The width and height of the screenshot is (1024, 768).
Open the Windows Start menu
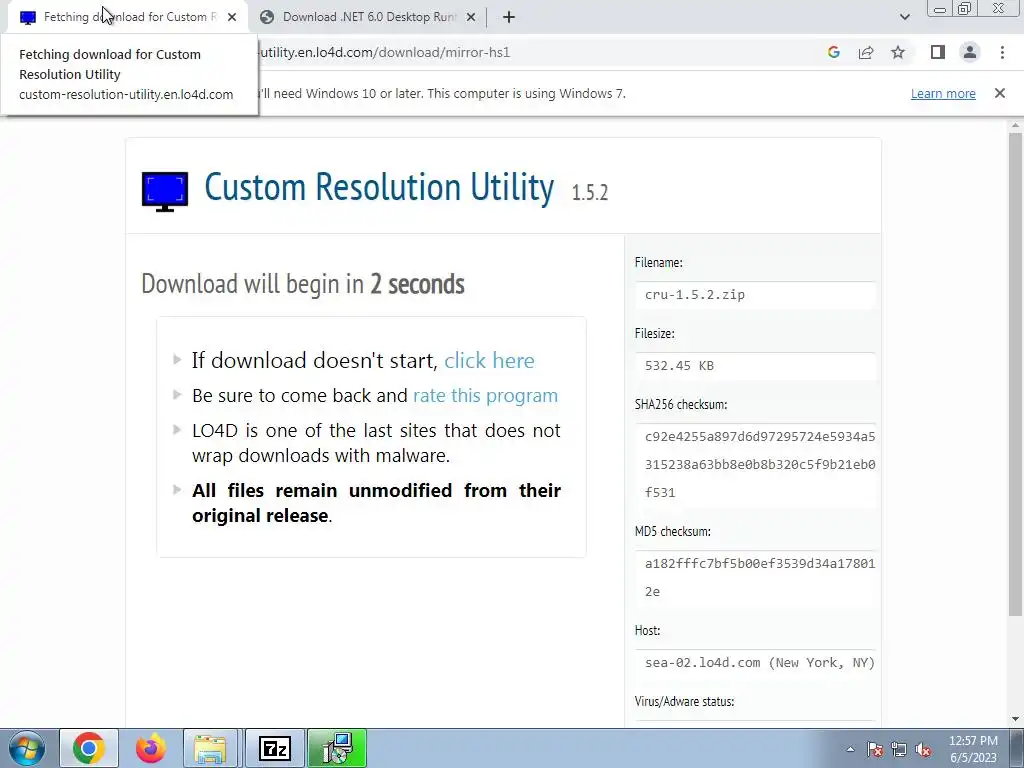[27, 748]
